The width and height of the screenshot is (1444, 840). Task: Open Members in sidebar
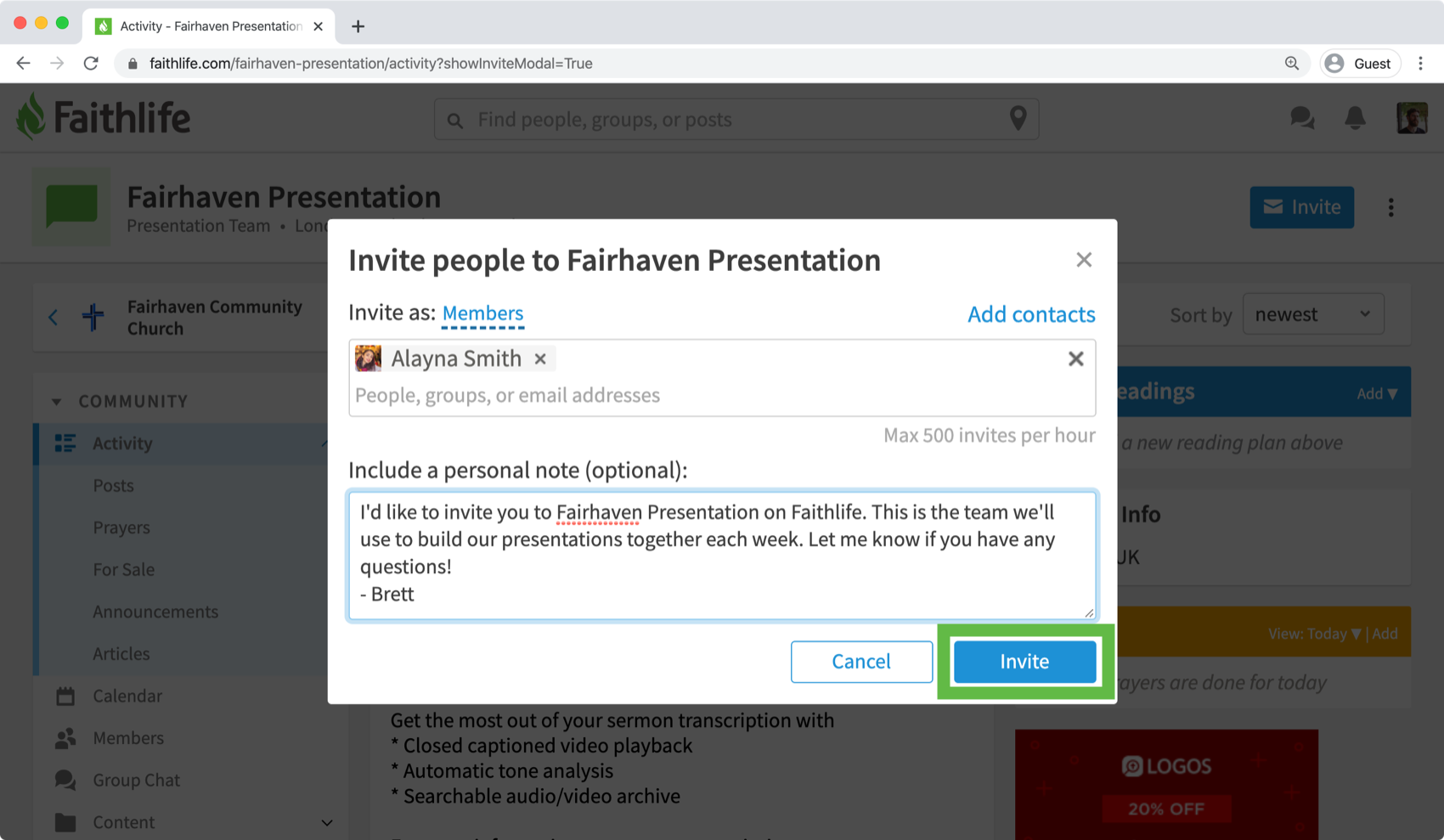tap(128, 738)
